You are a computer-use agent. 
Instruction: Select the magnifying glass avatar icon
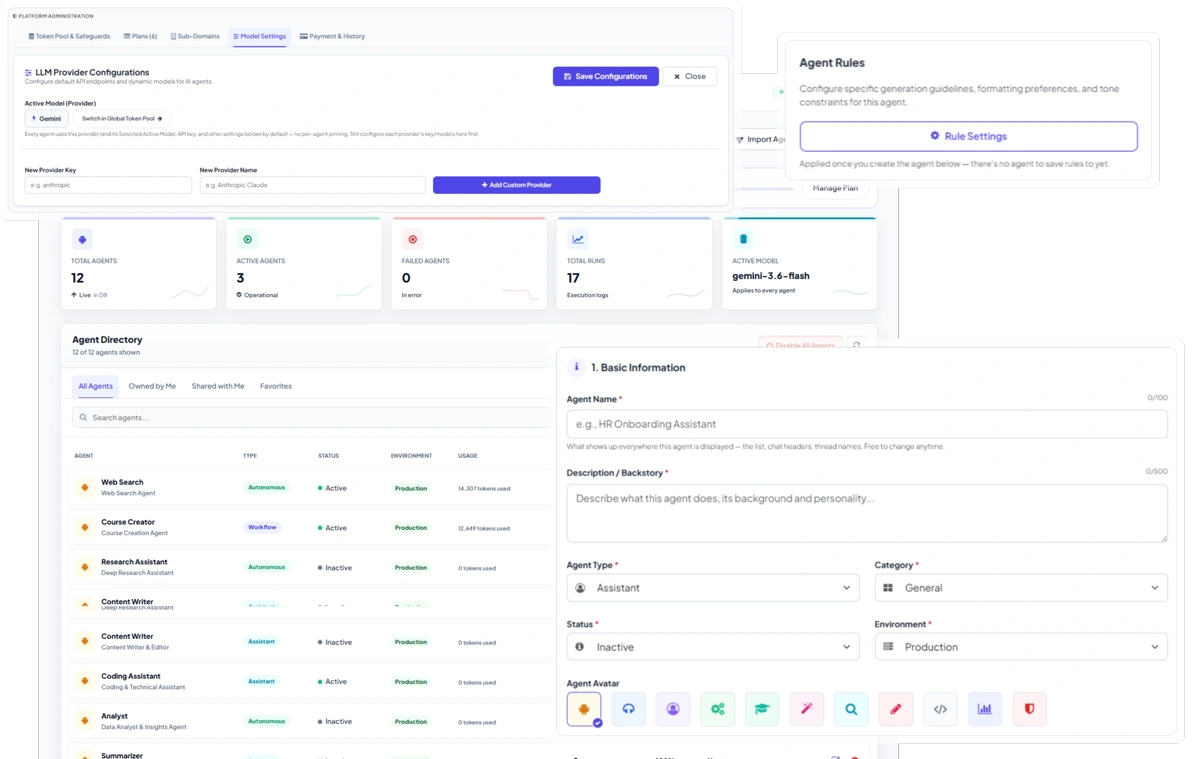point(851,709)
